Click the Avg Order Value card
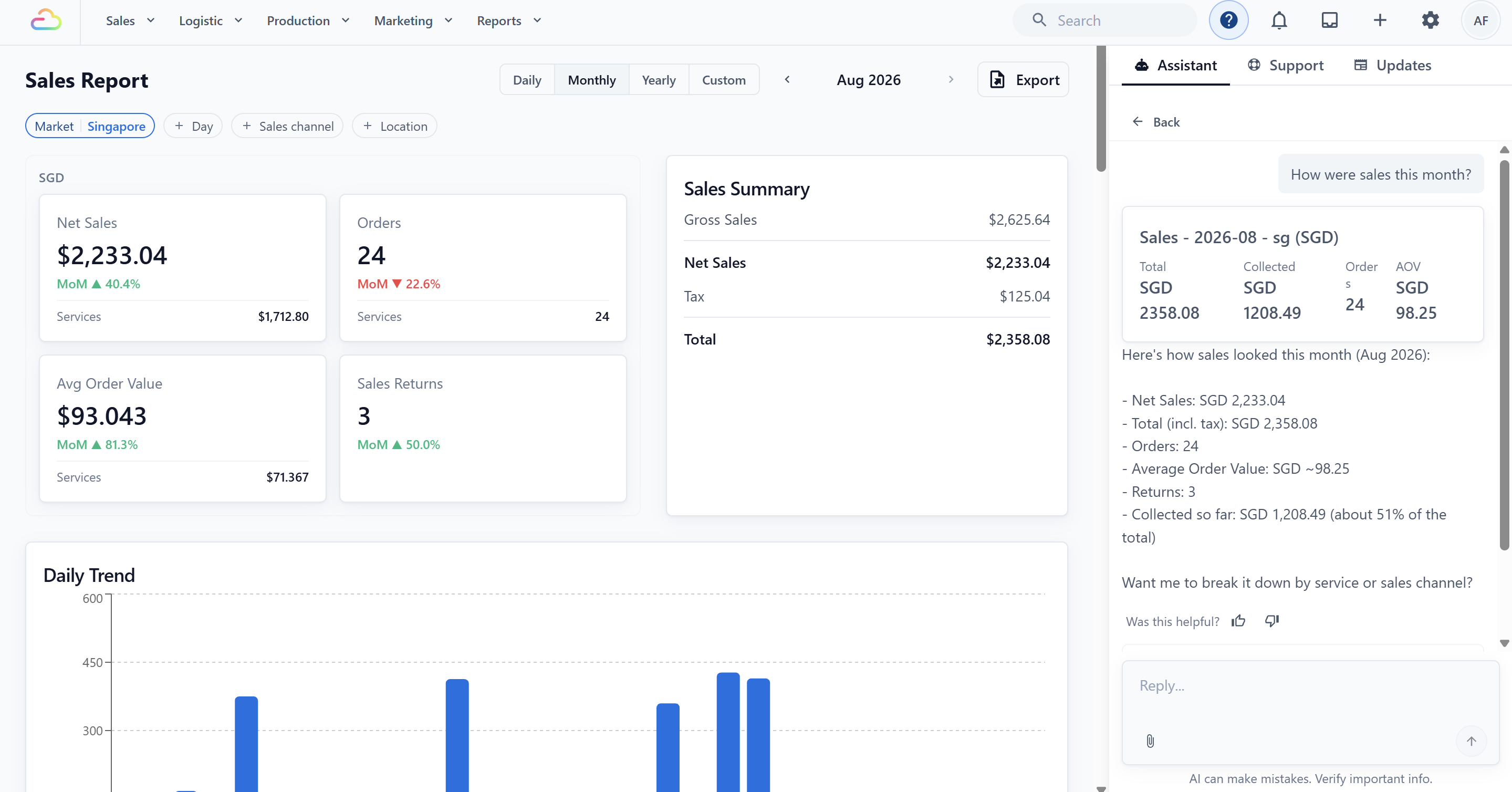The height and width of the screenshot is (792, 1512). [x=183, y=429]
